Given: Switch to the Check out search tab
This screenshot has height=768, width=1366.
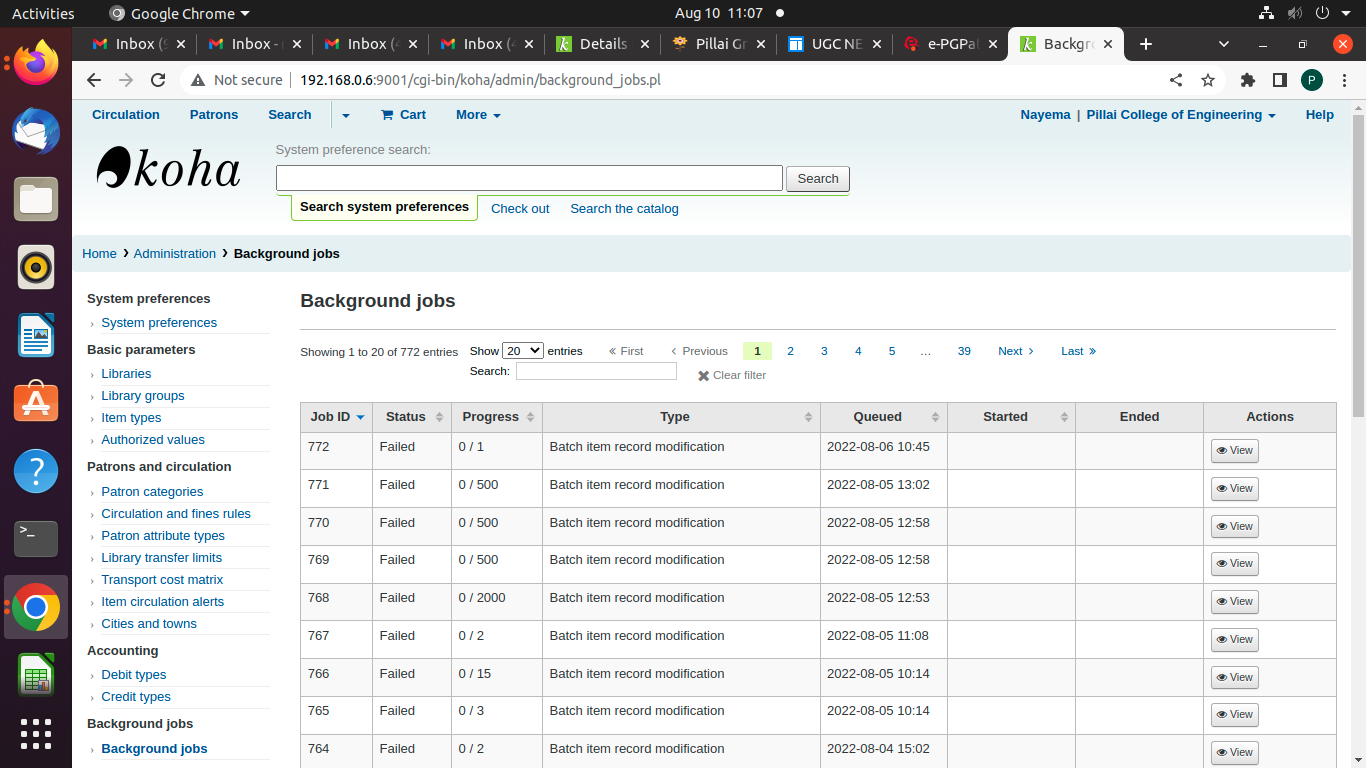Looking at the screenshot, I should tap(520, 209).
